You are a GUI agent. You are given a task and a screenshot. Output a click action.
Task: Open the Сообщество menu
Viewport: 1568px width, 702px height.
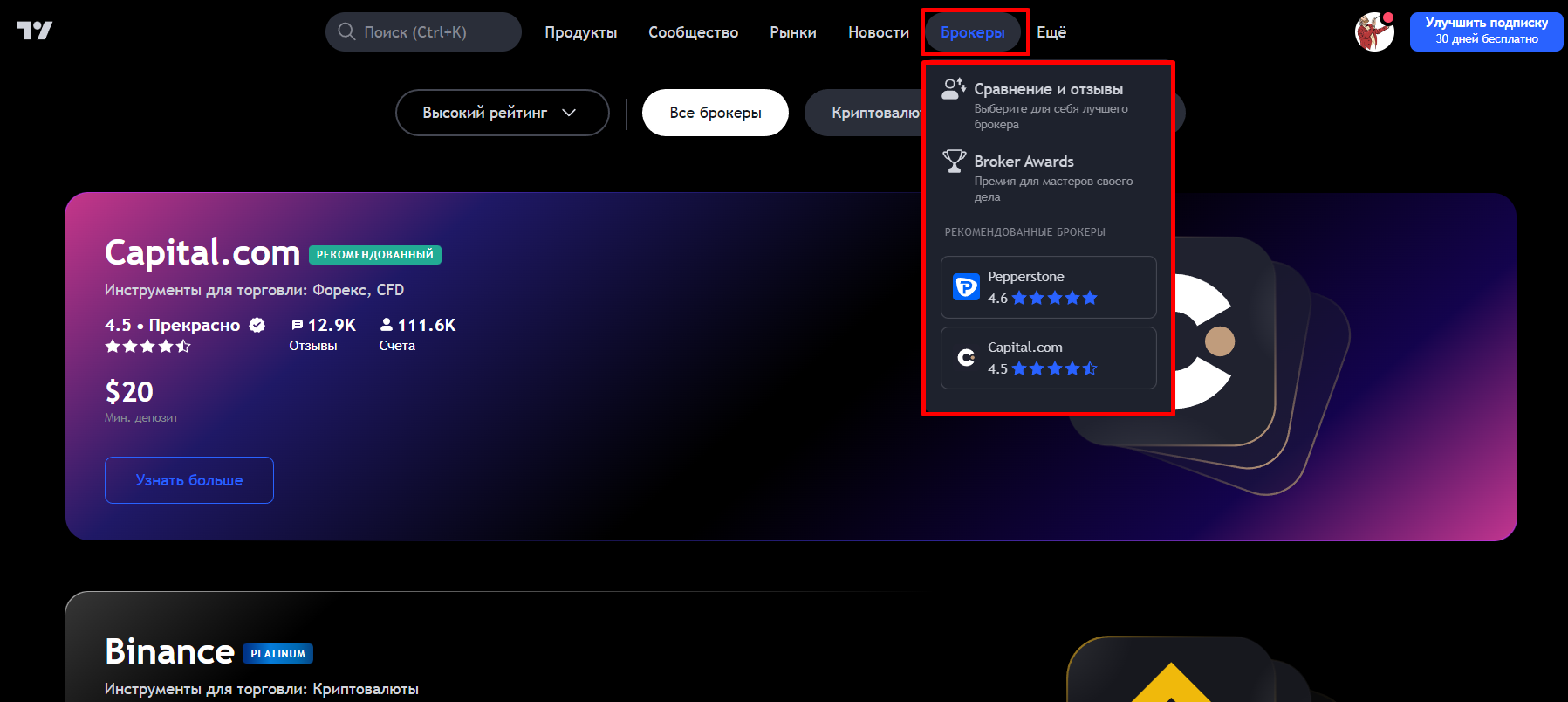(x=693, y=32)
